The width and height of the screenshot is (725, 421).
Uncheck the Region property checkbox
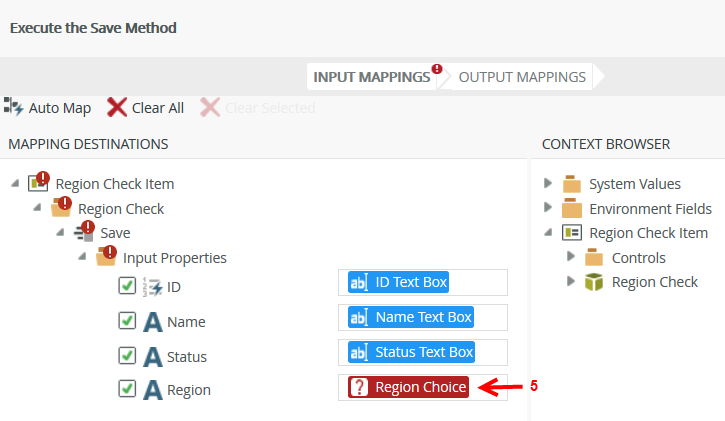point(127,389)
